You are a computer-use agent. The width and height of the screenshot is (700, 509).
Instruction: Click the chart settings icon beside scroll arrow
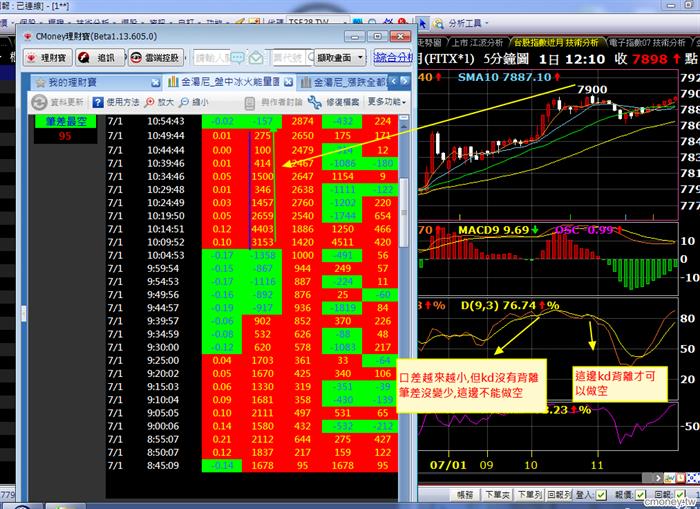point(669,478)
